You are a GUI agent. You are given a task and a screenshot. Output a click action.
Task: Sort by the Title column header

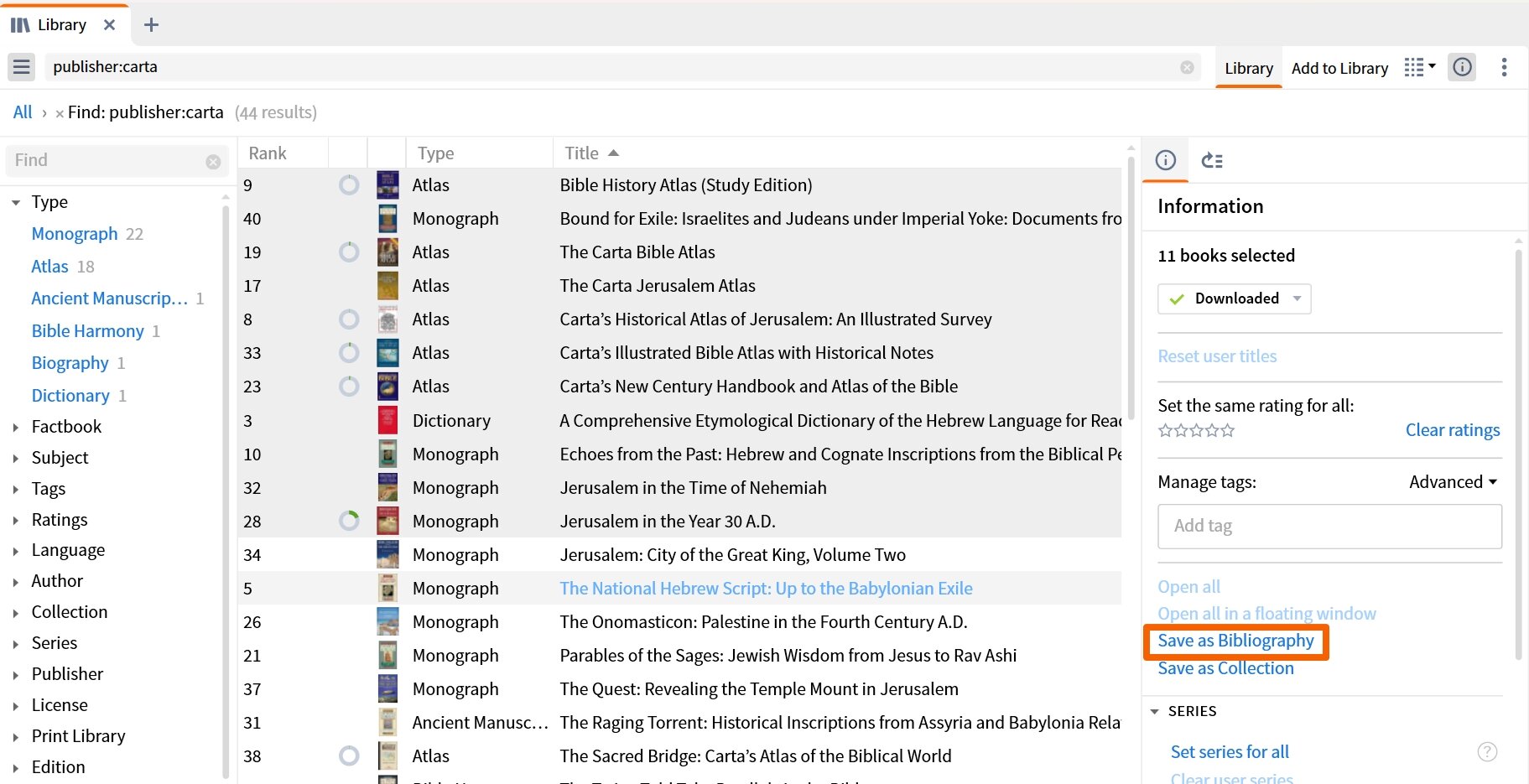click(591, 153)
